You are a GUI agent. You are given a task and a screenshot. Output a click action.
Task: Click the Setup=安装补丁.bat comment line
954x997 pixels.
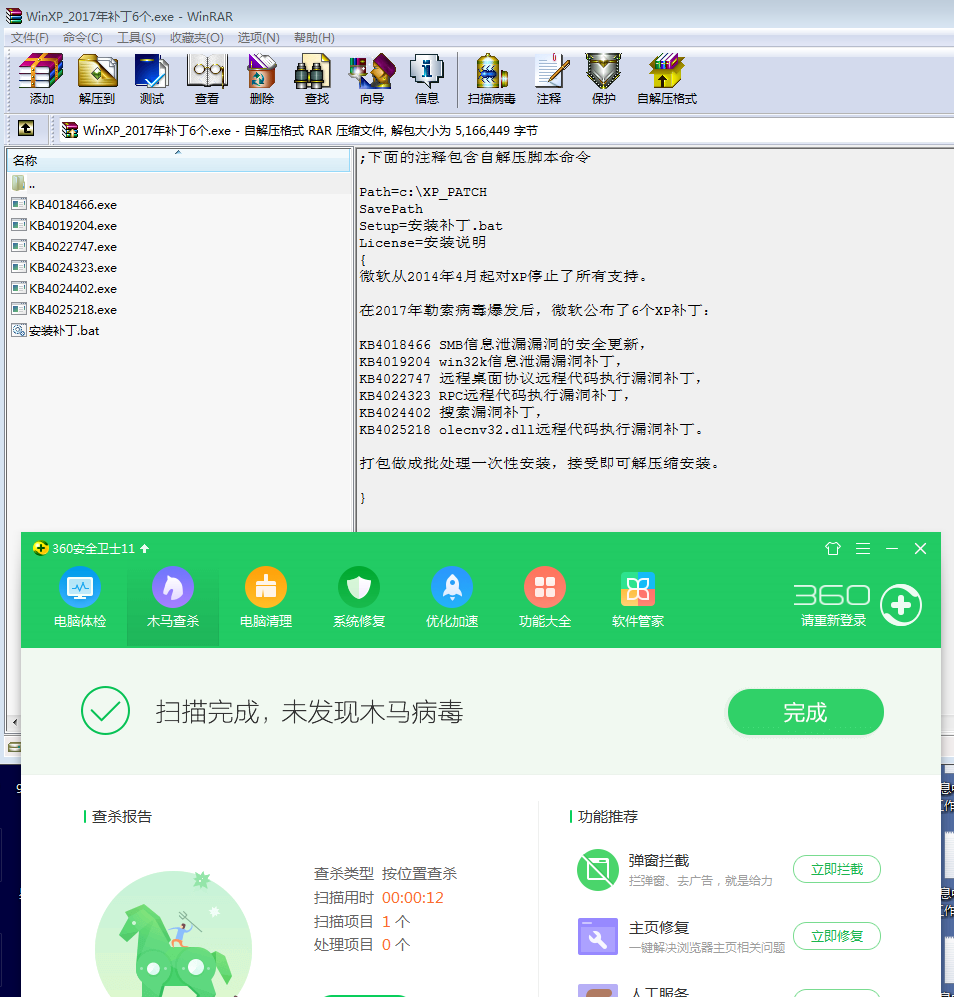pos(431,226)
